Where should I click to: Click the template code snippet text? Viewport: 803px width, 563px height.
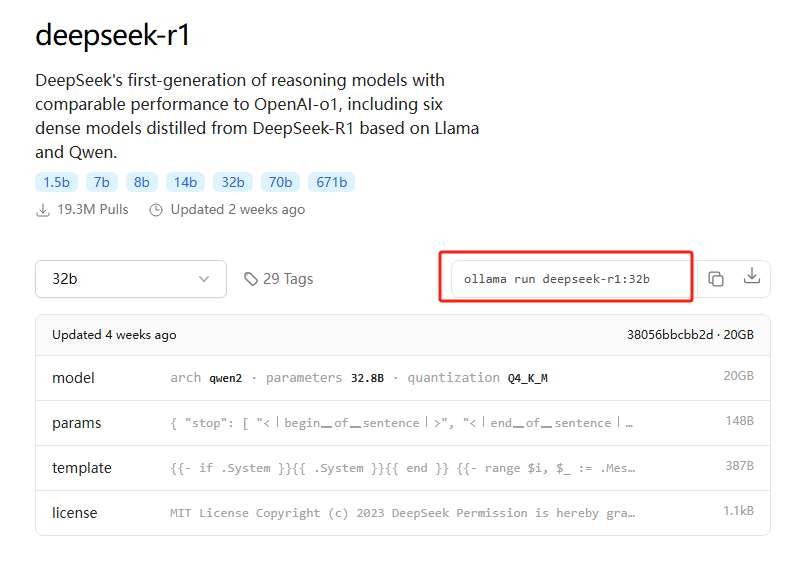point(402,468)
